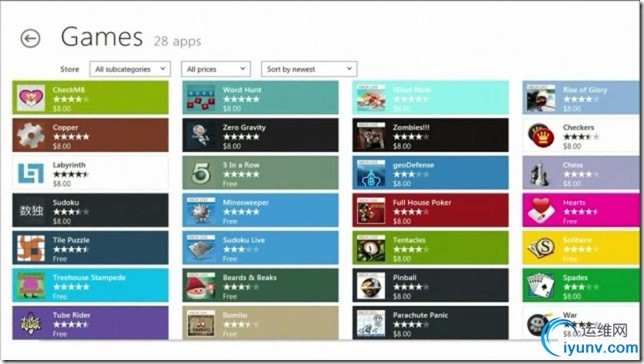Click the Sudoku Live app icon
The height and width of the screenshot is (364, 644).
click(201, 248)
